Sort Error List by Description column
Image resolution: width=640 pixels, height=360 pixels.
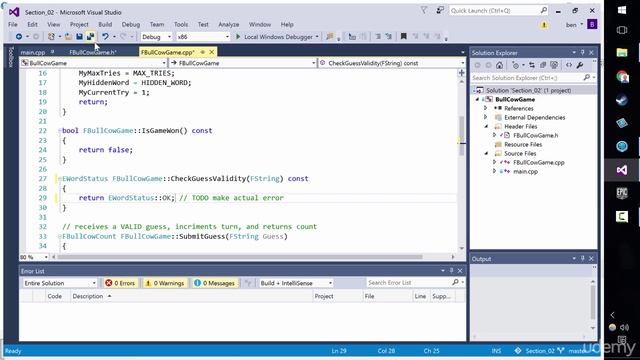click(88, 296)
